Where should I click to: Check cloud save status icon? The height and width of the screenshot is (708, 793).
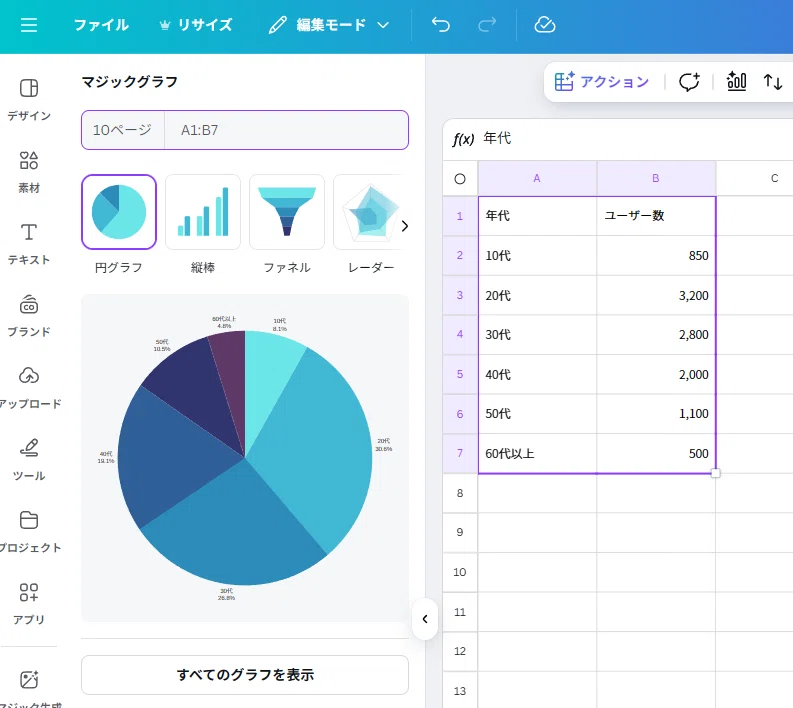(x=545, y=25)
